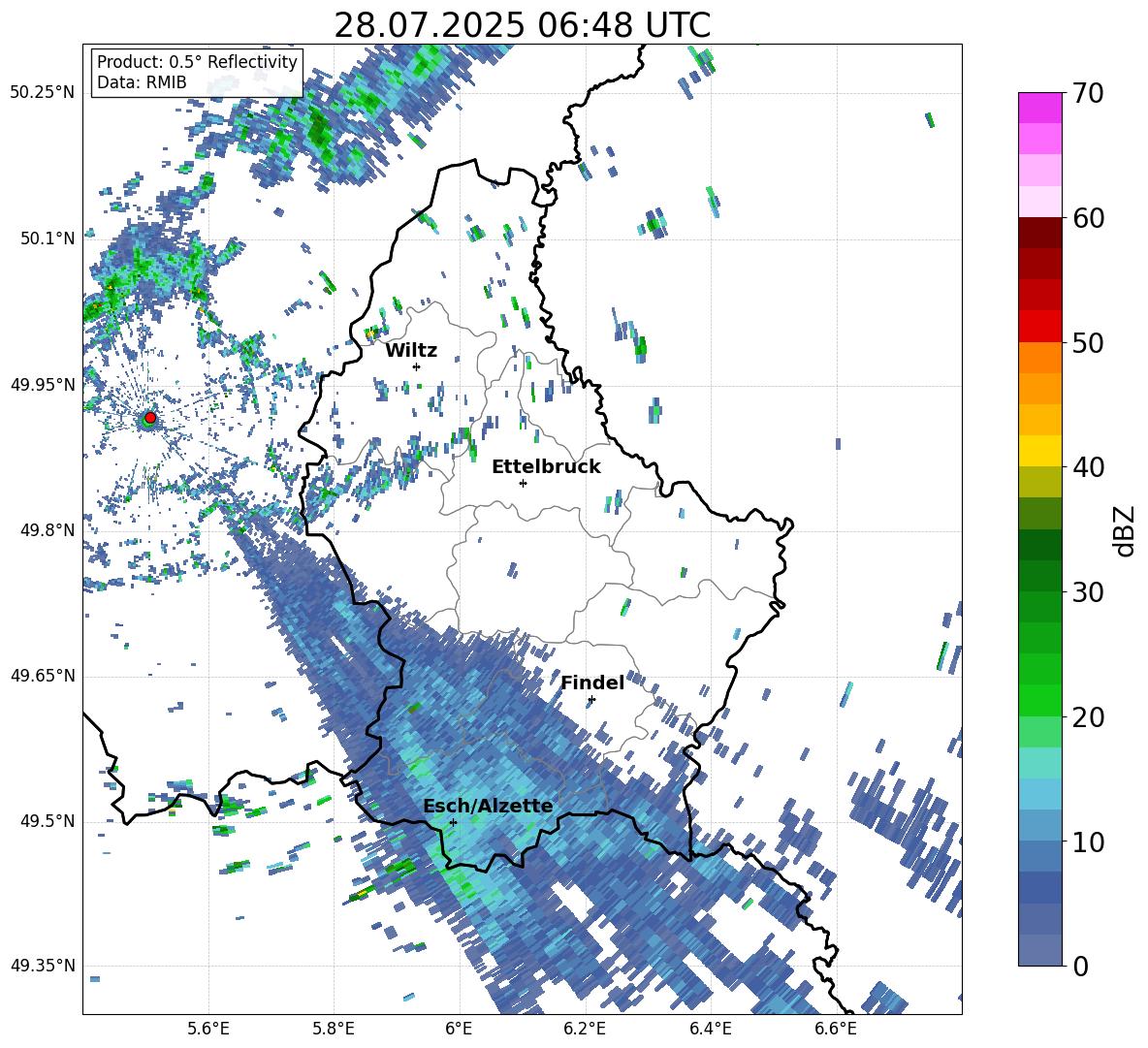Click the title 28.07.2025 06:48 UTC

click(522, 25)
